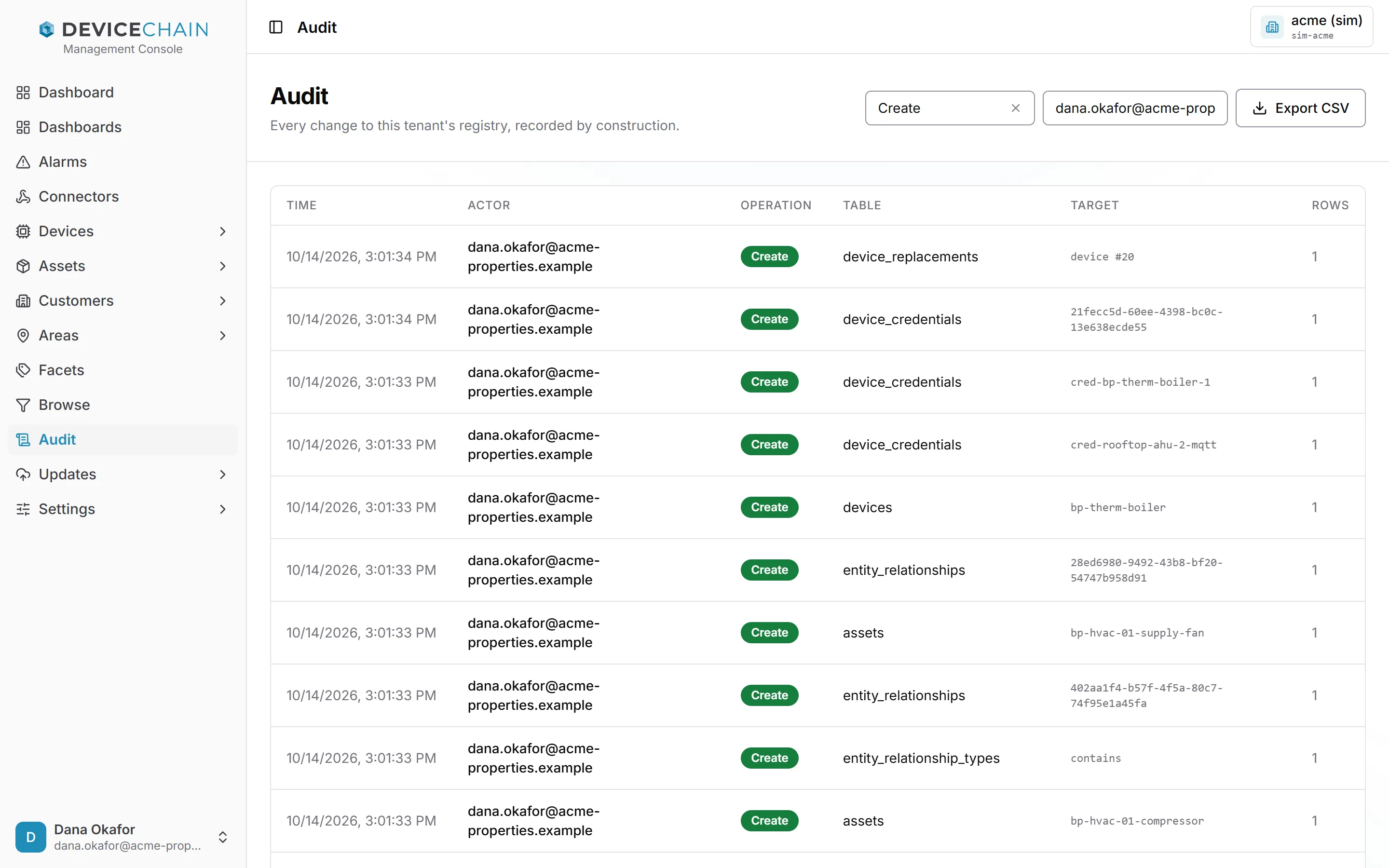1389x868 pixels.
Task: Expand the Customers submenu chevron
Action: (x=223, y=301)
